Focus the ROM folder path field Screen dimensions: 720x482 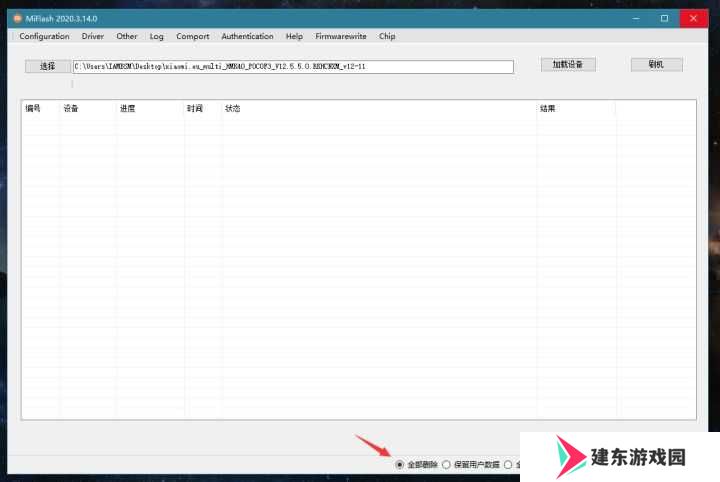coord(293,67)
